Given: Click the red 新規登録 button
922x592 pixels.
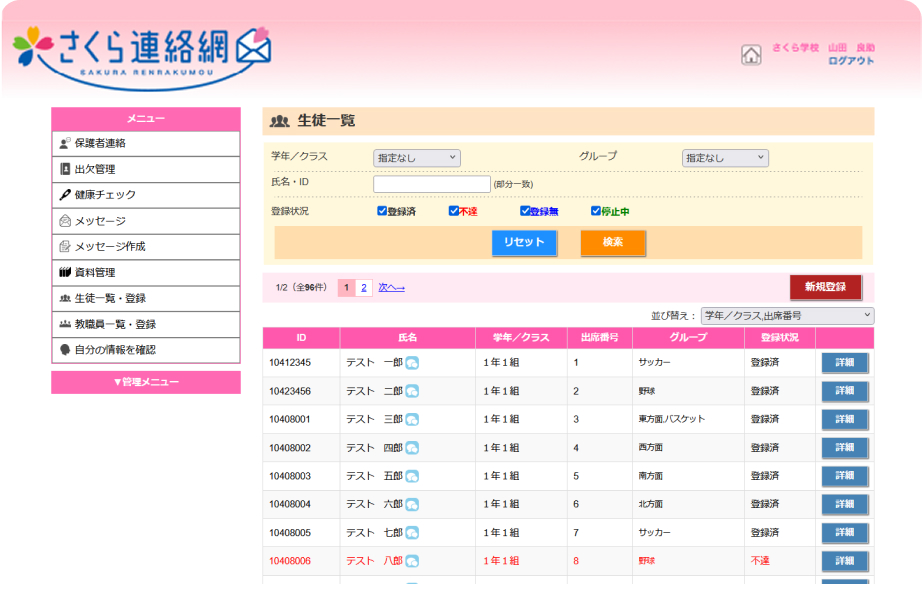Looking at the screenshot, I should coord(826,287).
